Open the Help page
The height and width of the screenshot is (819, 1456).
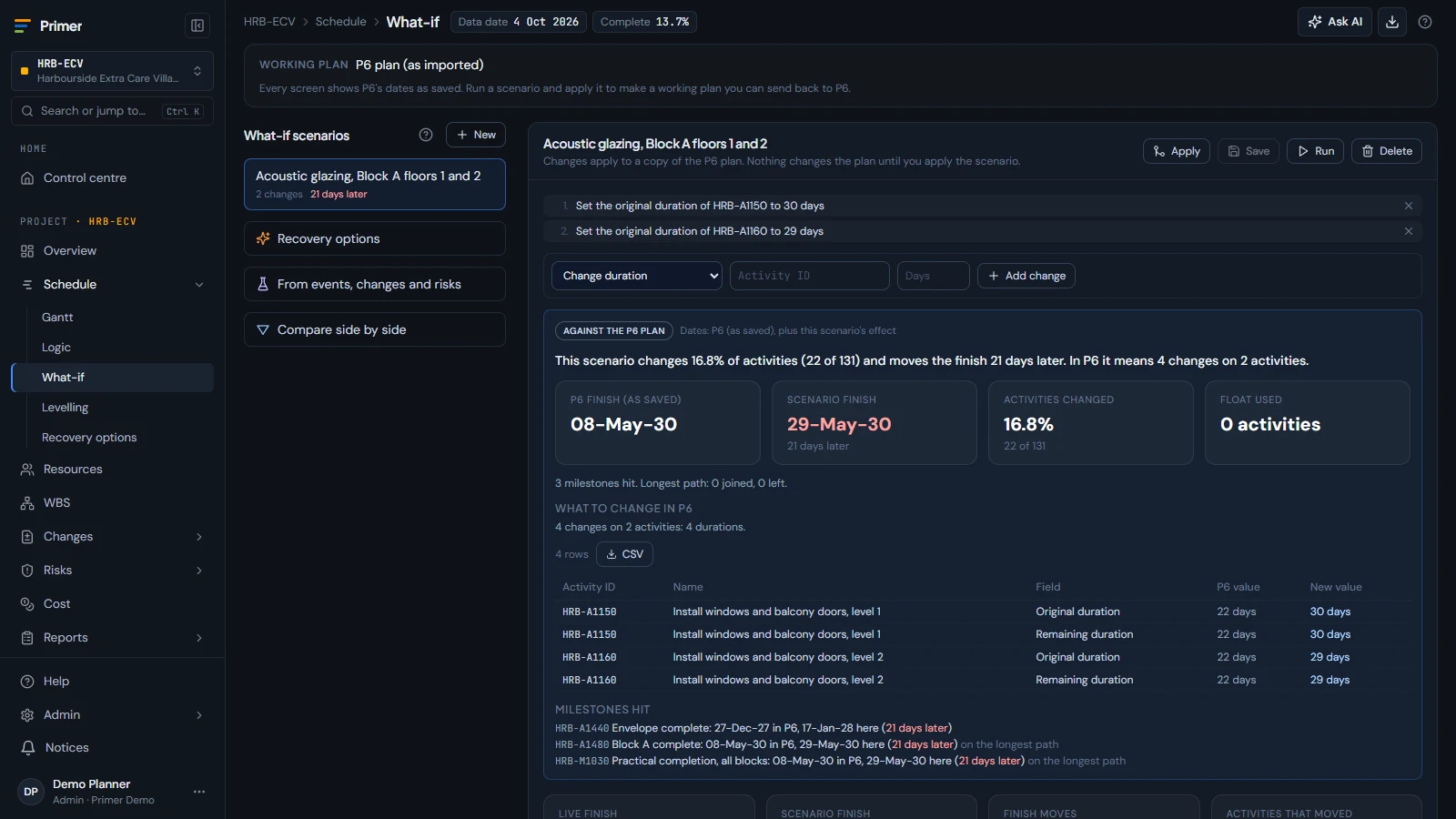[x=112, y=682]
